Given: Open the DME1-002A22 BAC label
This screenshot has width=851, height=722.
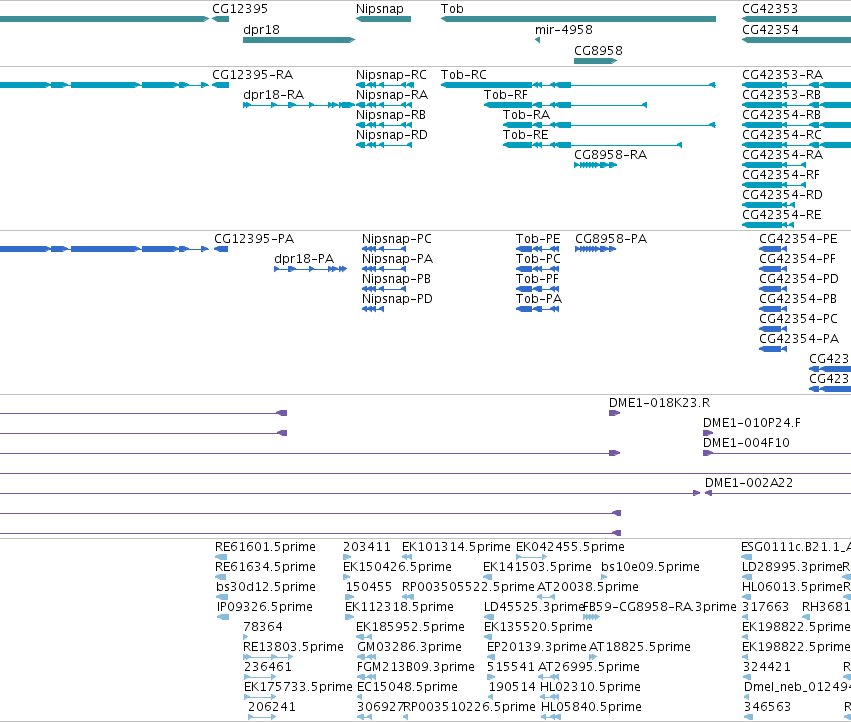Looking at the screenshot, I should pos(749,483).
